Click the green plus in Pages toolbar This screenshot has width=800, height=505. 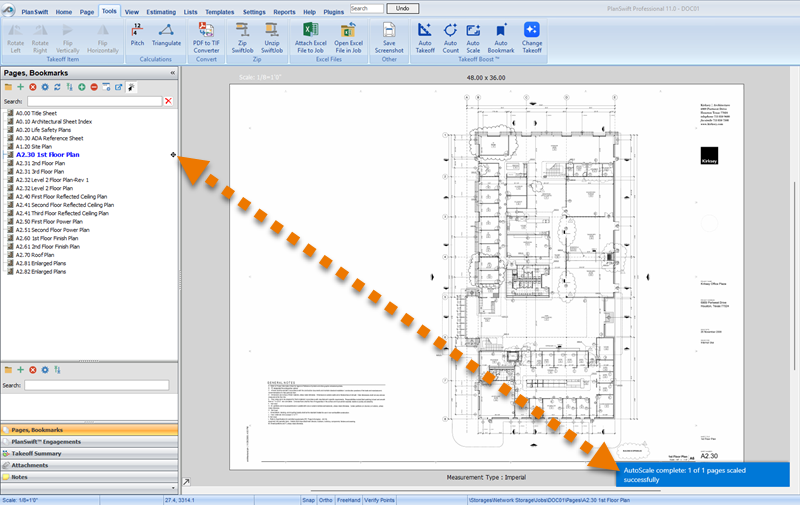(x=20, y=87)
